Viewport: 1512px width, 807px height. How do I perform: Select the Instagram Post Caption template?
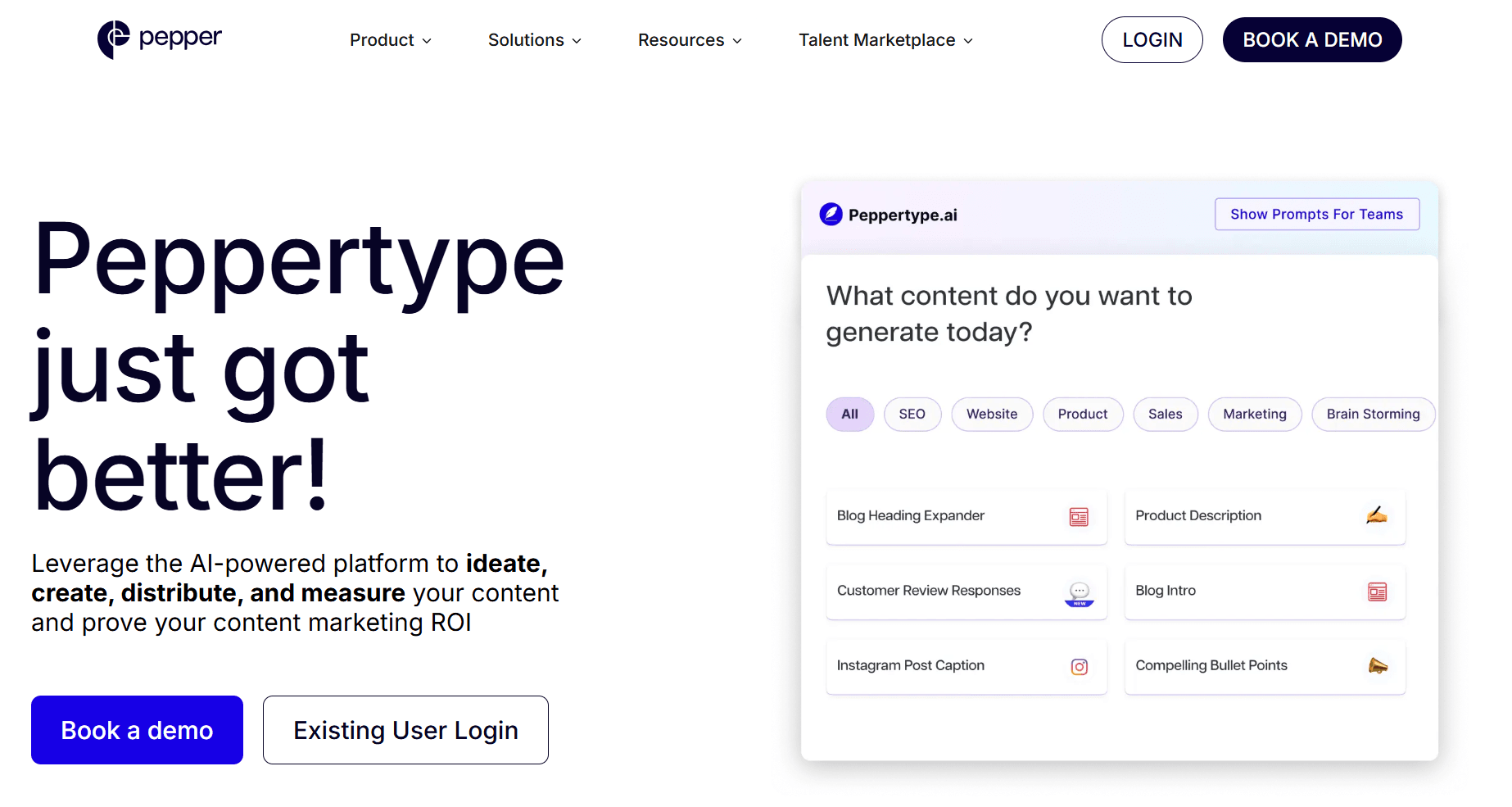(967, 666)
